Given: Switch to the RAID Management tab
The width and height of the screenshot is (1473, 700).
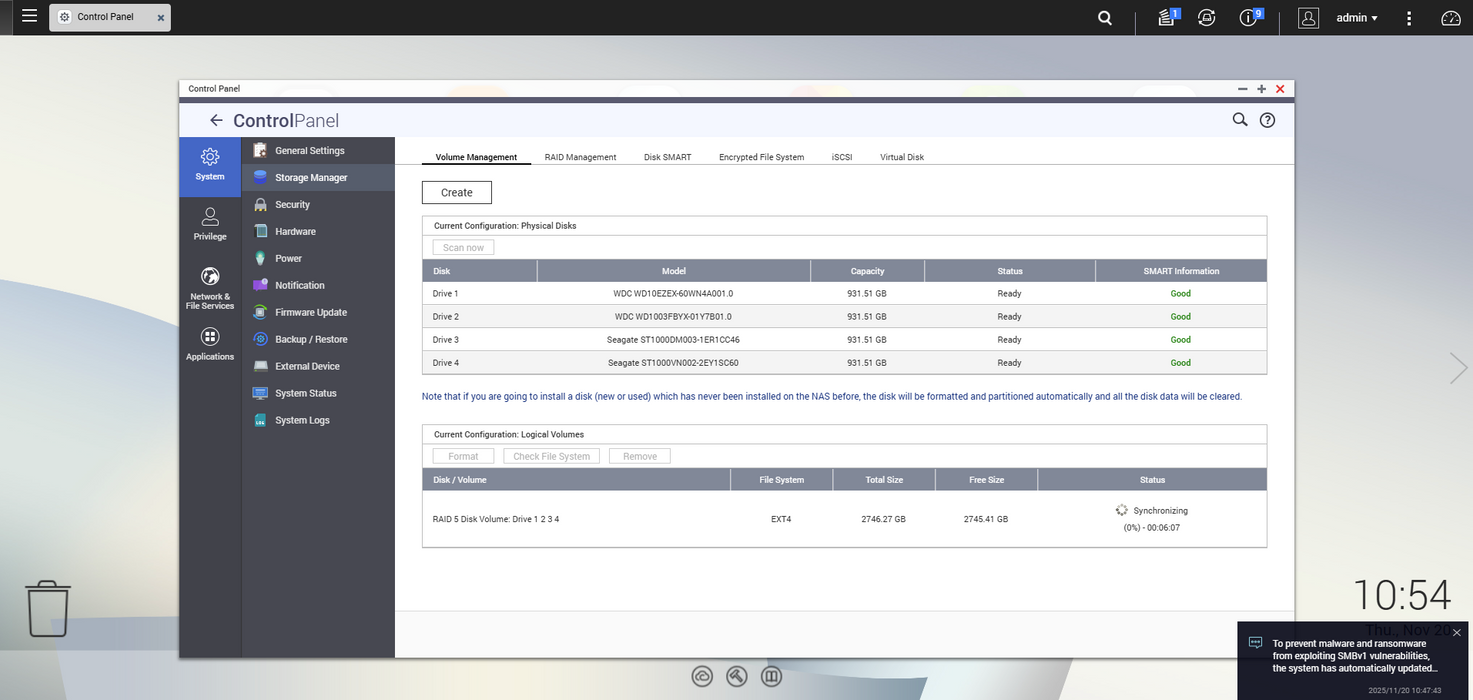Looking at the screenshot, I should coord(580,157).
